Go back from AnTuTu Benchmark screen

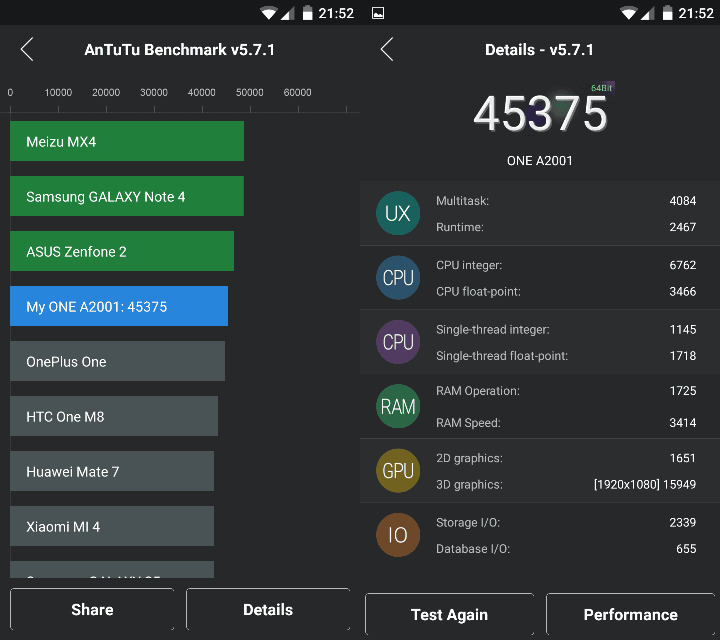tap(27, 49)
